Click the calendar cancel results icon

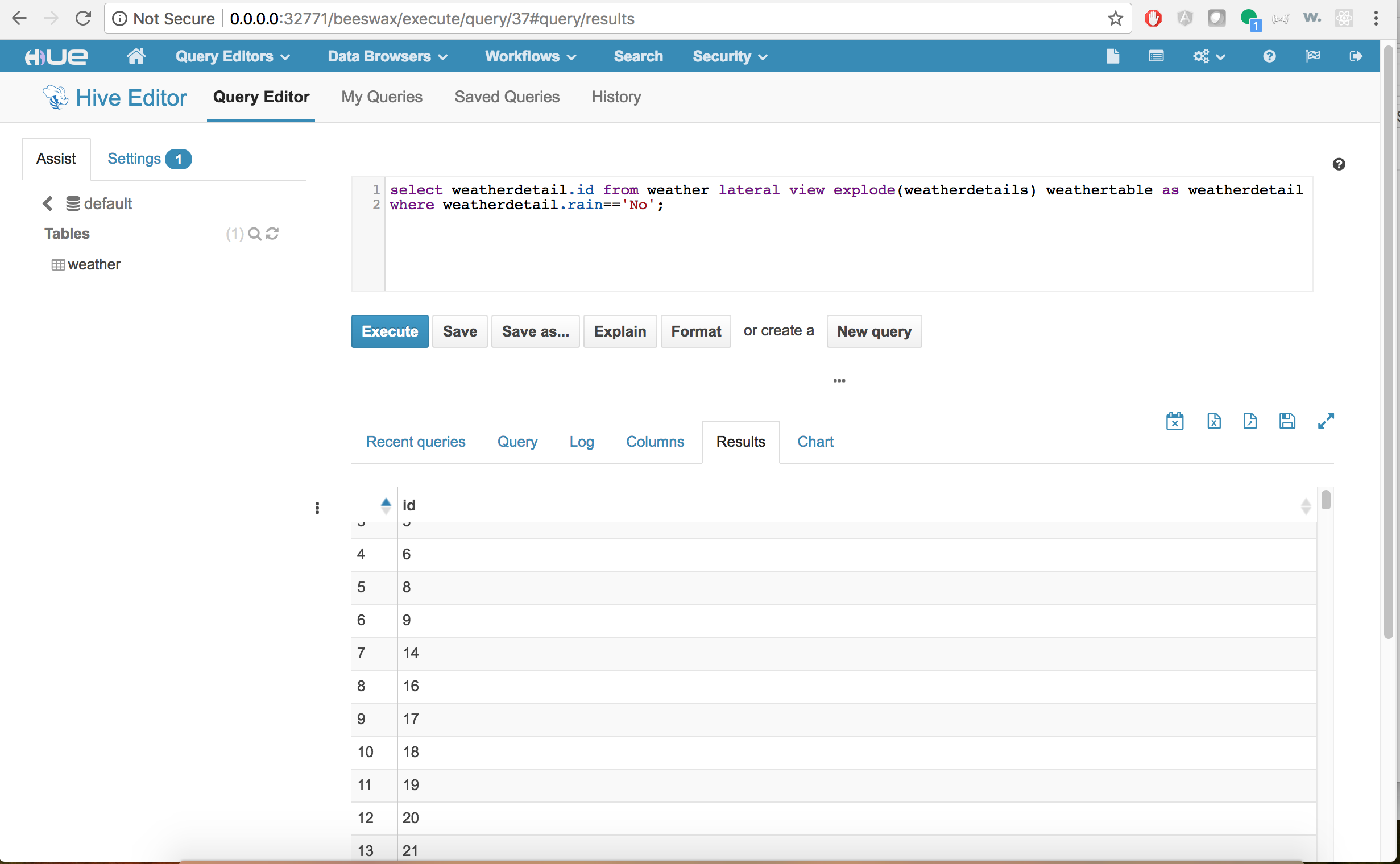[1175, 421]
